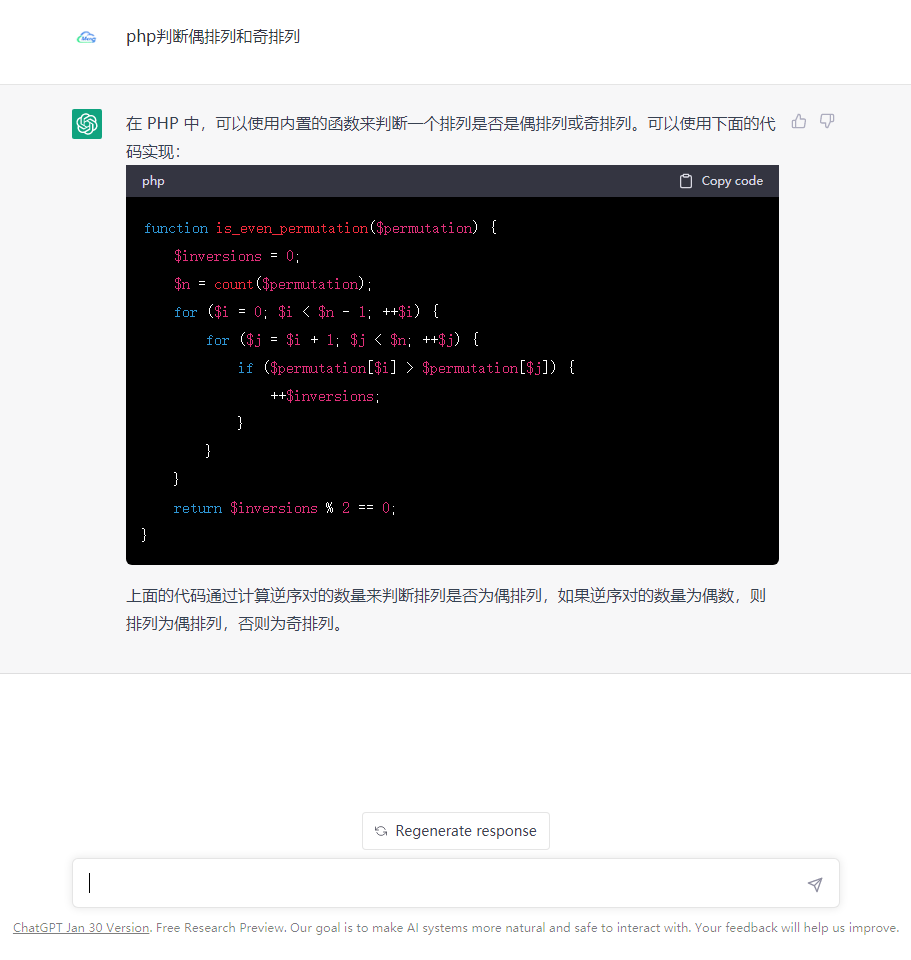Click the ChatGPT assistant avatar logo
The image size is (911, 960).
coord(87,124)
